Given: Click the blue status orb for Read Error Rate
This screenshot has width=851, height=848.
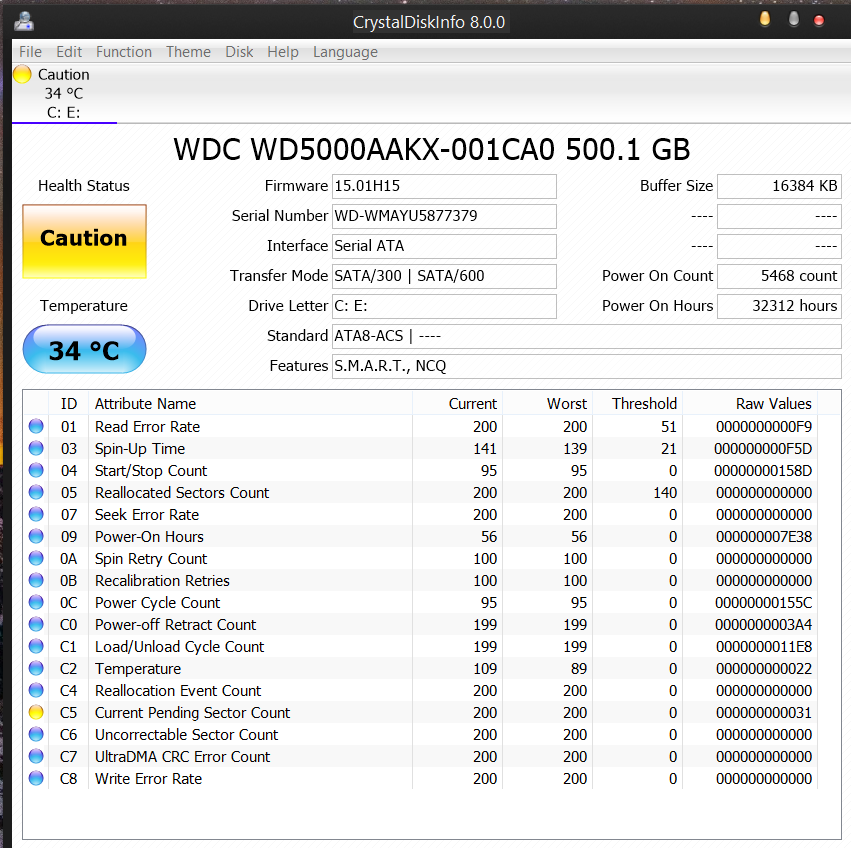Looking at the screenshot, I should (x=36, y=427).
